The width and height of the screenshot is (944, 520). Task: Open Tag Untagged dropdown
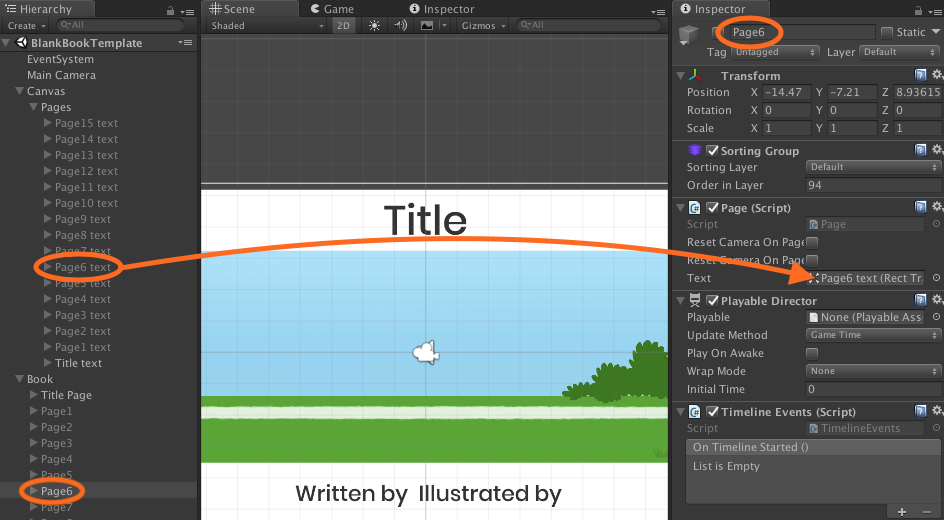[774, 52]
